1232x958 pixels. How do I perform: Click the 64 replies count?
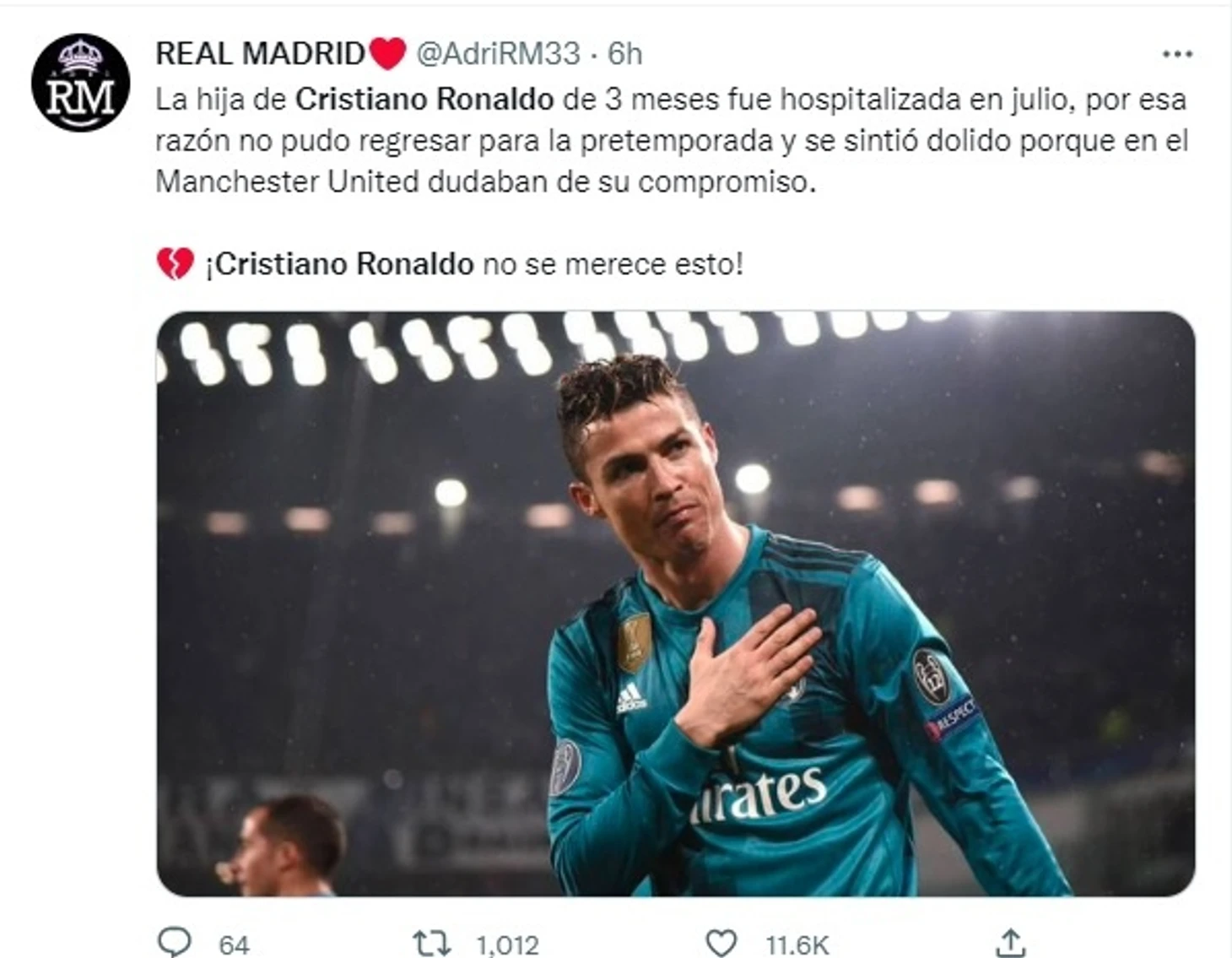234,944
